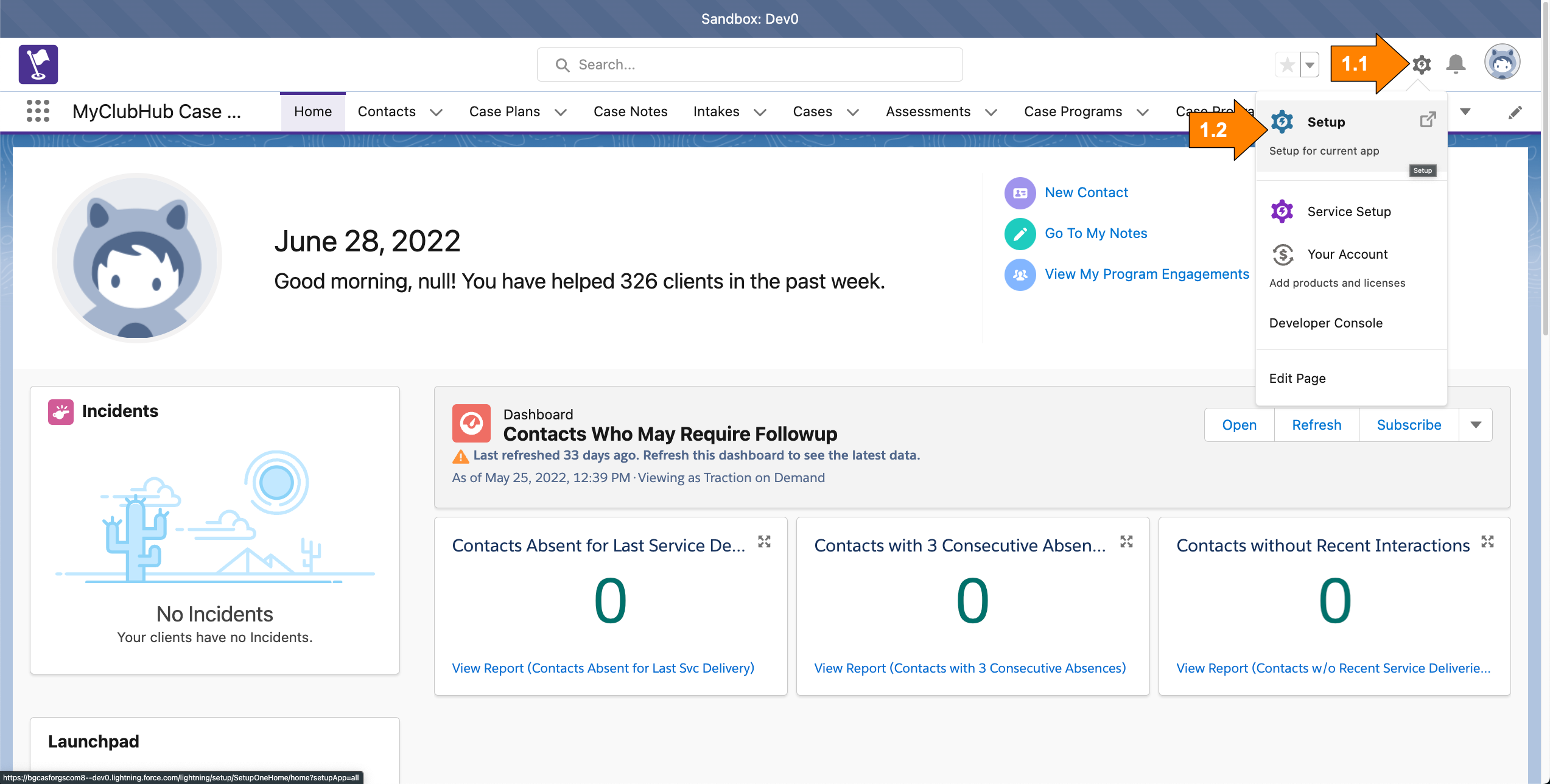The width and height of the screenshot is (1550, 784).
Task: Click the pencil edit navigation icon
Action: tap(1515, 113)
